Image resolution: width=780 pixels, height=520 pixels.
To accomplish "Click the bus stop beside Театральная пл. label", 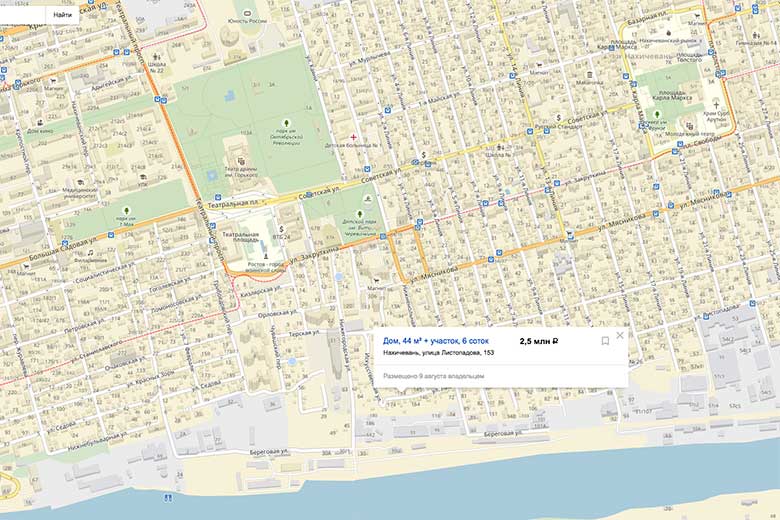I will click(x=217, y=197).
